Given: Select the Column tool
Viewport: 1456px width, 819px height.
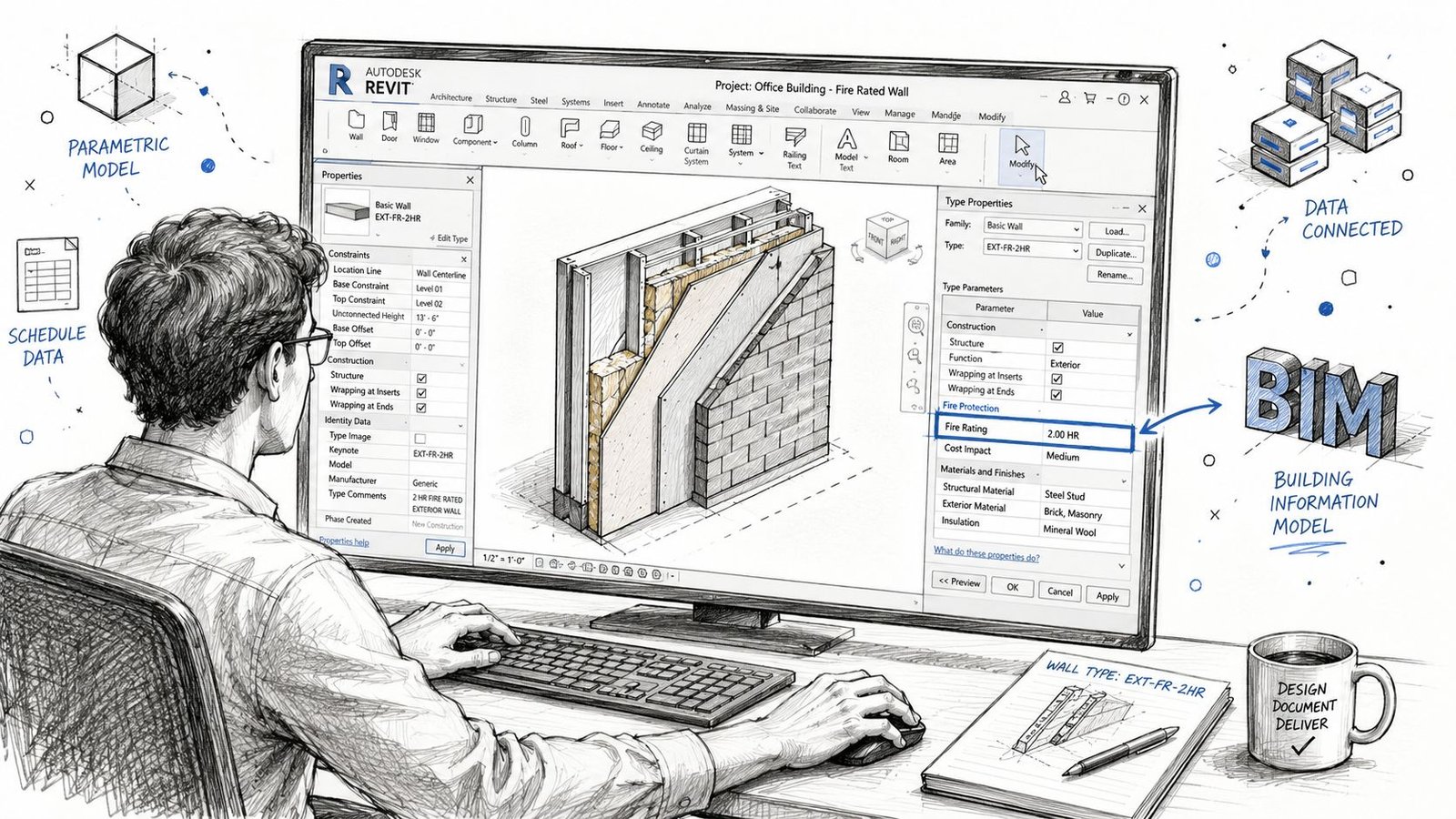Looking at the screenshot, I should click(x=524, y=132).
